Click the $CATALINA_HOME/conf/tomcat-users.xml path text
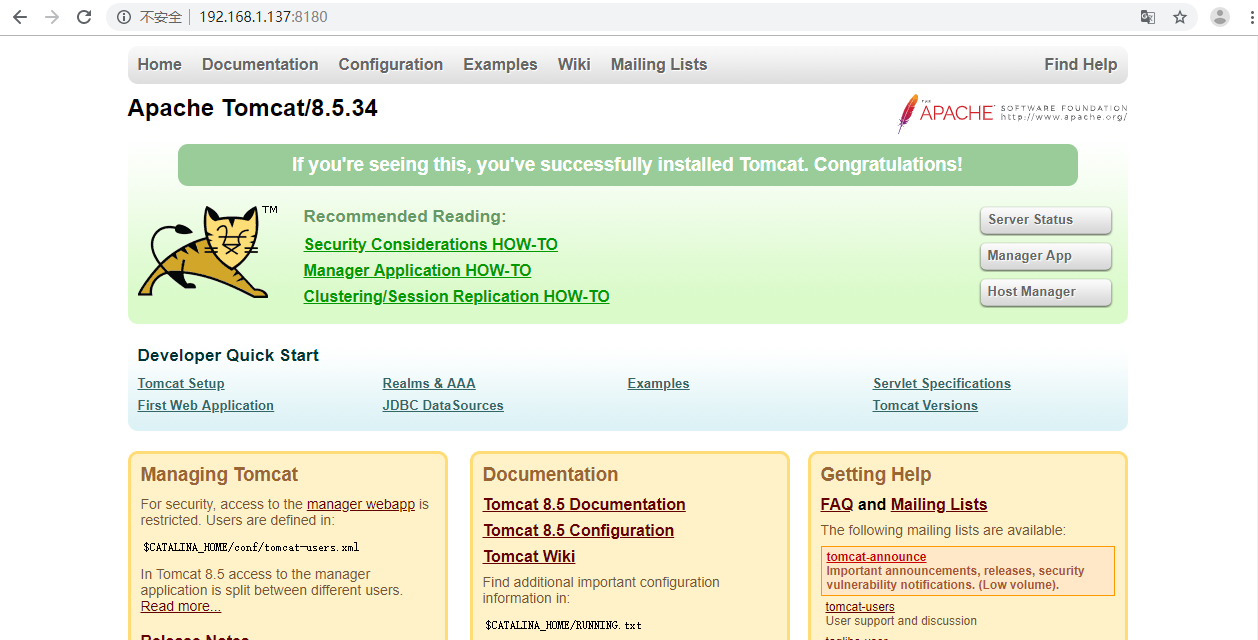The width and height of the screenshot is (1258, 640). 251,547
